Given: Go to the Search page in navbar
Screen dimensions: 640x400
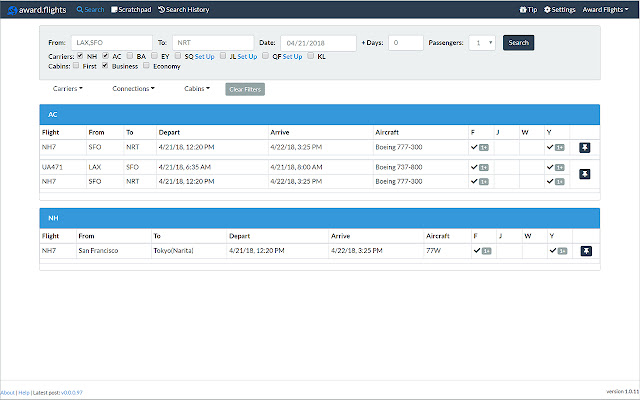Looking at the screenshot, I should pos(90,9).
